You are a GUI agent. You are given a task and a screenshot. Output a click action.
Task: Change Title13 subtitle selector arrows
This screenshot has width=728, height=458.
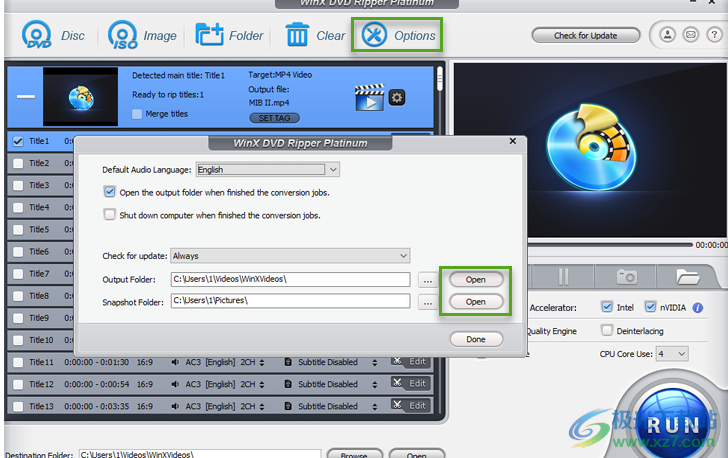coord(375,406)
